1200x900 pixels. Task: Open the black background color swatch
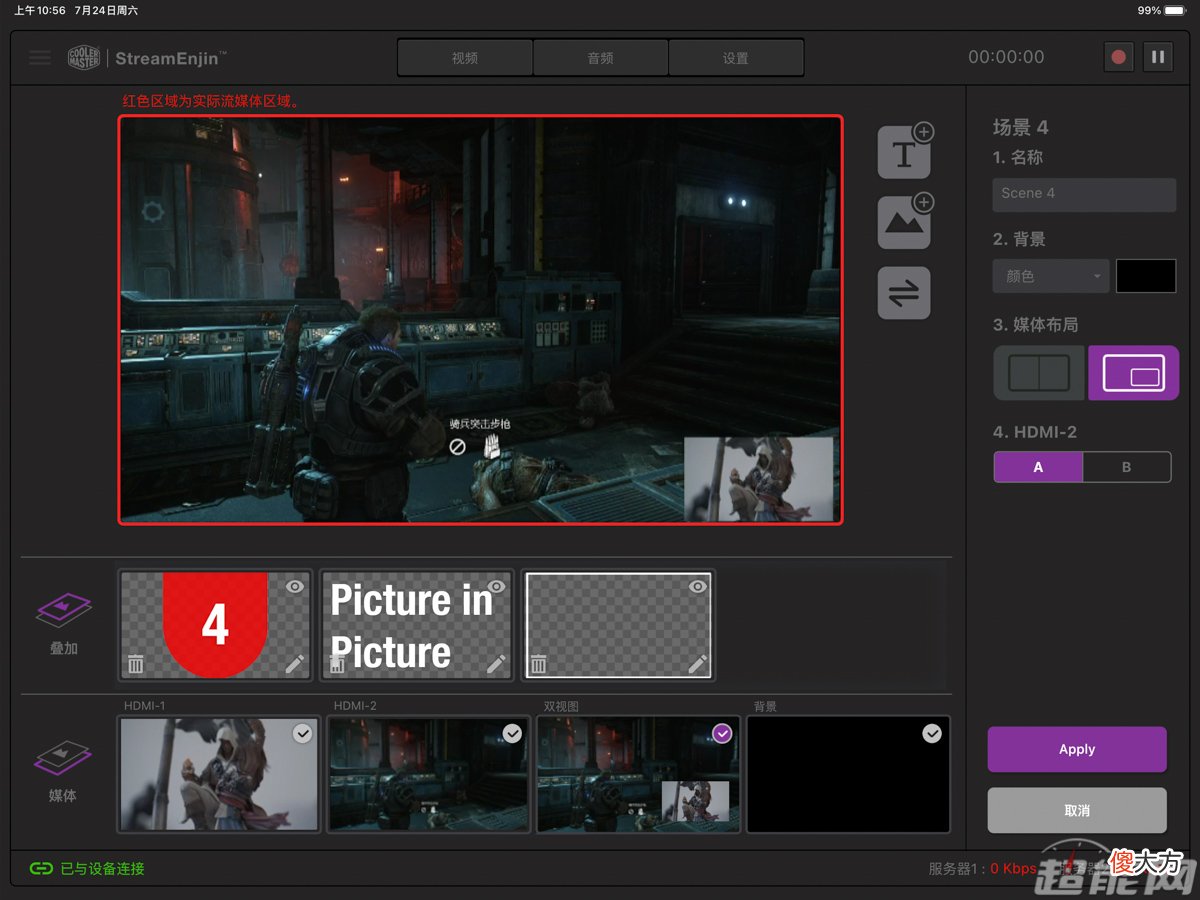(1146, 276)
